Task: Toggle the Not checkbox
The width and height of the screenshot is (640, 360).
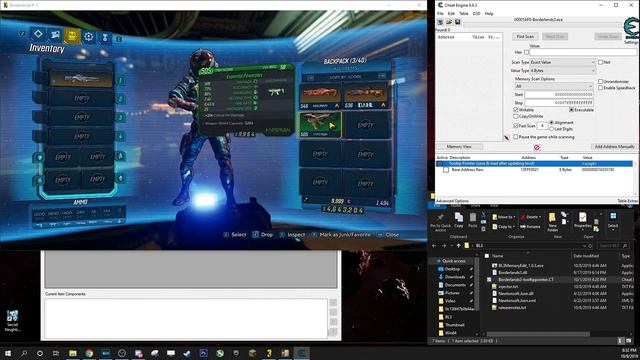Action: coord(600,62)
